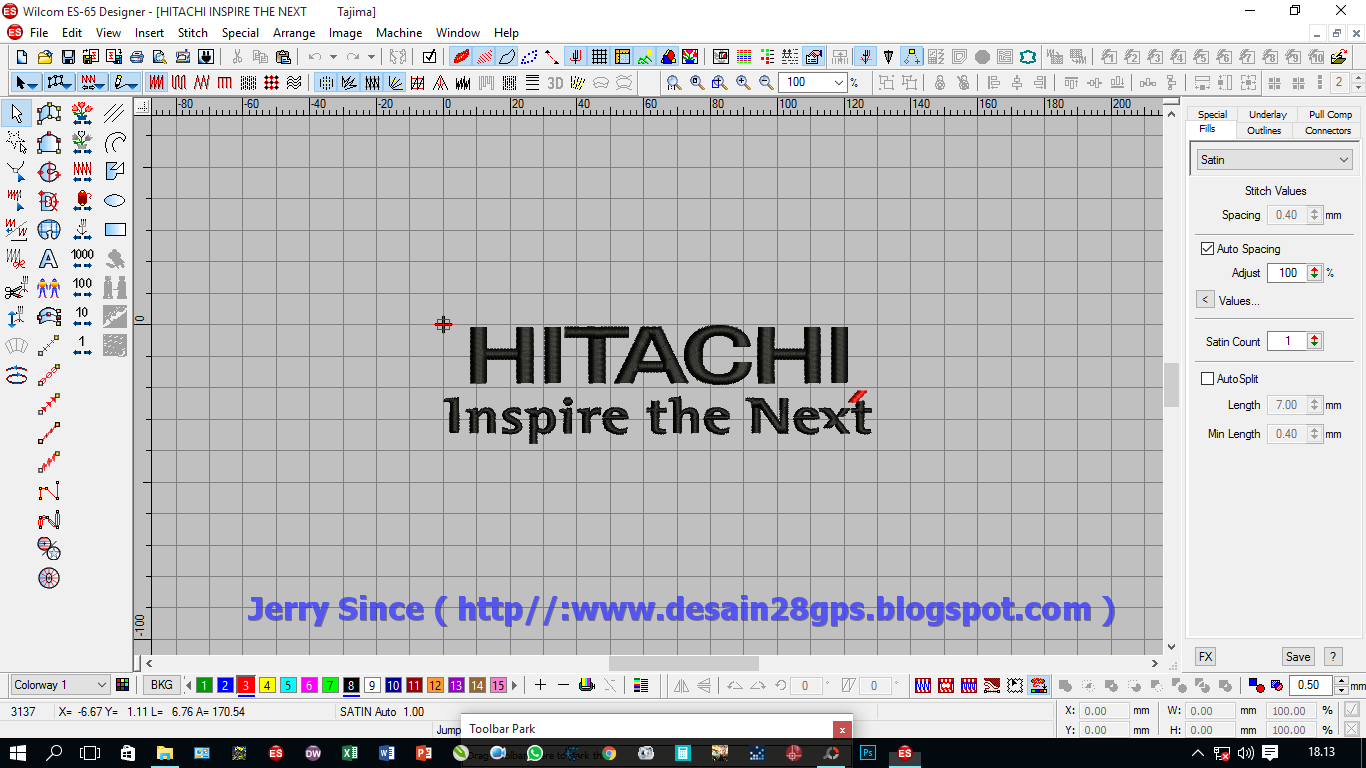Toggle the checkmark options icon in toolbar

point(429,57)
